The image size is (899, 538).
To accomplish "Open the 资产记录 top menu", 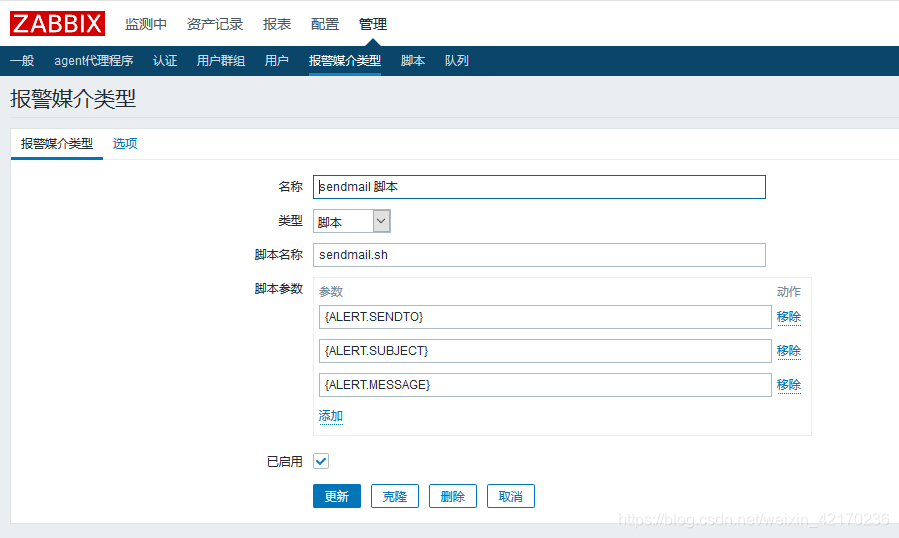I will pyautogui.click(x=214, y=24).
